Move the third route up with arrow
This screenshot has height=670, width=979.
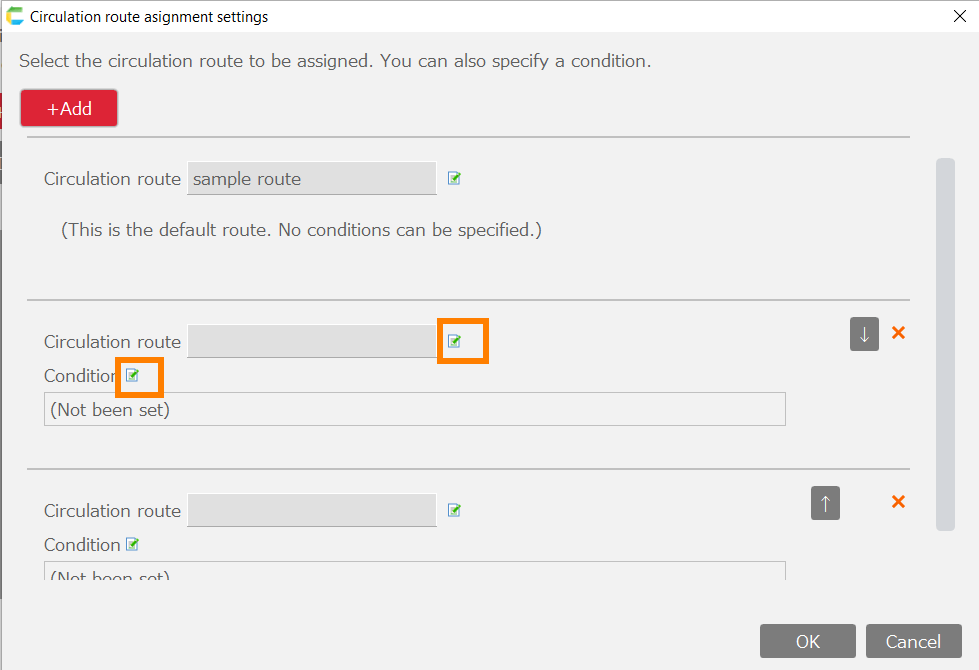(x=825, y=503)
